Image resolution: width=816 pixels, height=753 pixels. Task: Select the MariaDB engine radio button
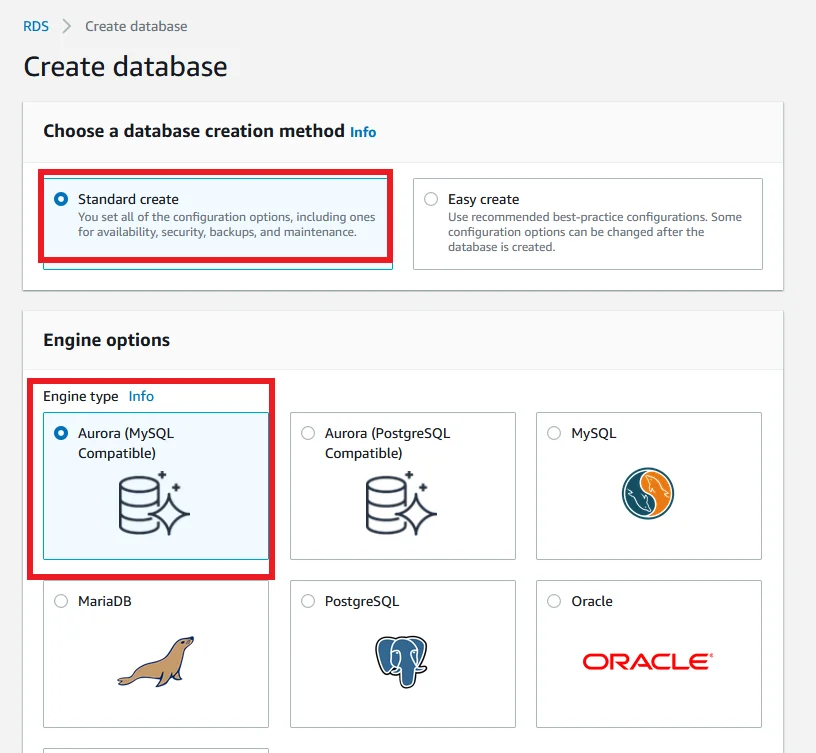point(61,601)
